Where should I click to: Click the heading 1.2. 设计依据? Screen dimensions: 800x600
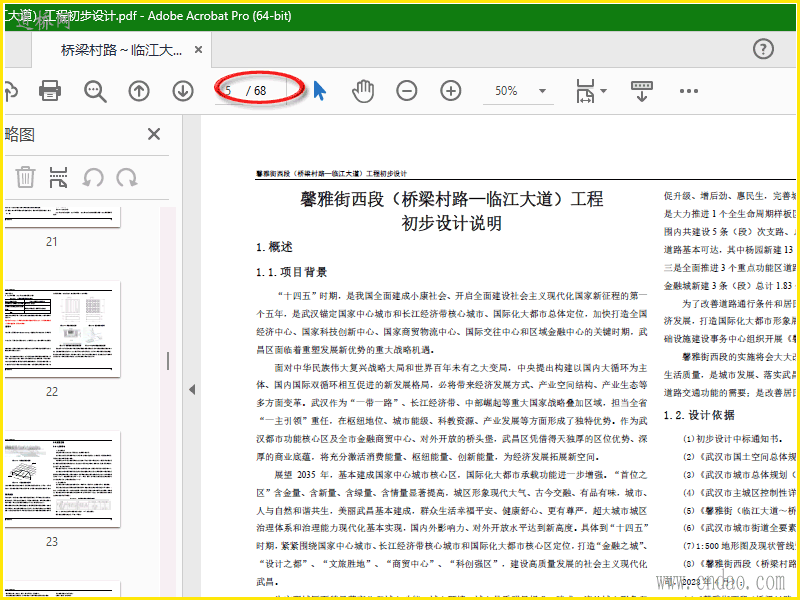click(699, 415)
